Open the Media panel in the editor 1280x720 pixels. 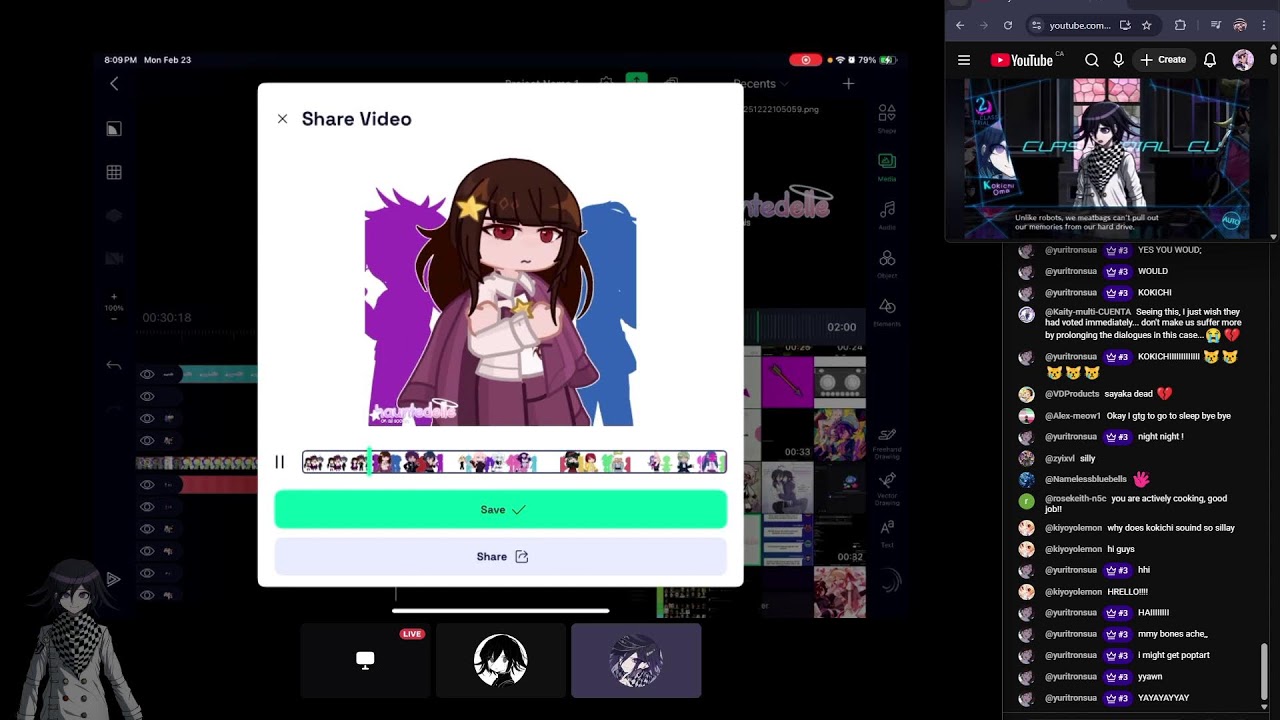point(887,166)
